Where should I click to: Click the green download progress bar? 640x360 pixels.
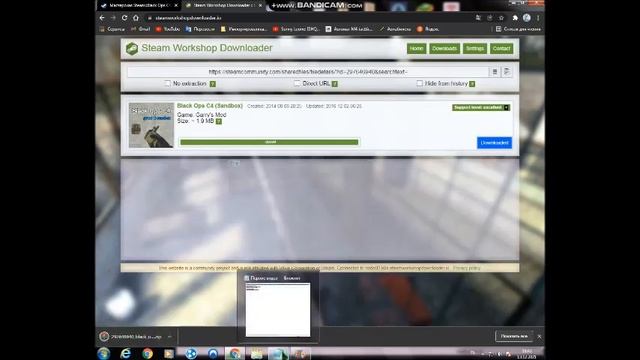click(269, 142)
